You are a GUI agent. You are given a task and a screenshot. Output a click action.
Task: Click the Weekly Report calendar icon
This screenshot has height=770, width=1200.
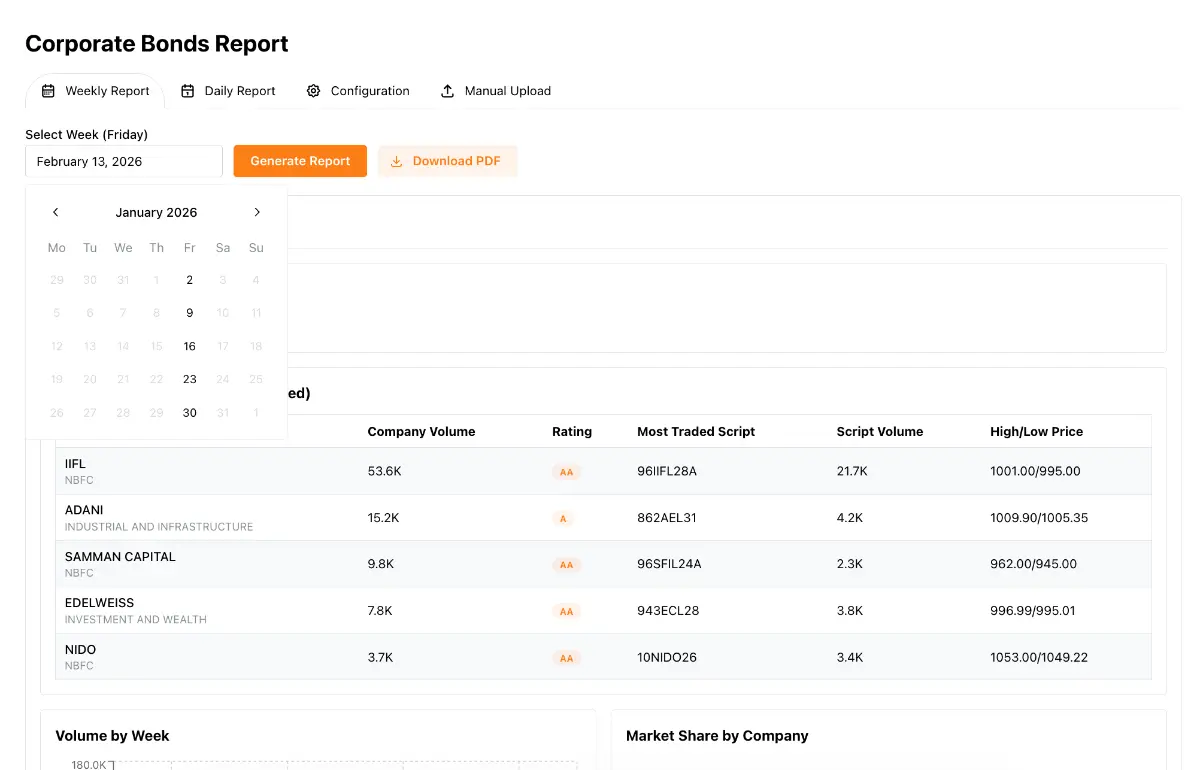[x=48, y=91]
